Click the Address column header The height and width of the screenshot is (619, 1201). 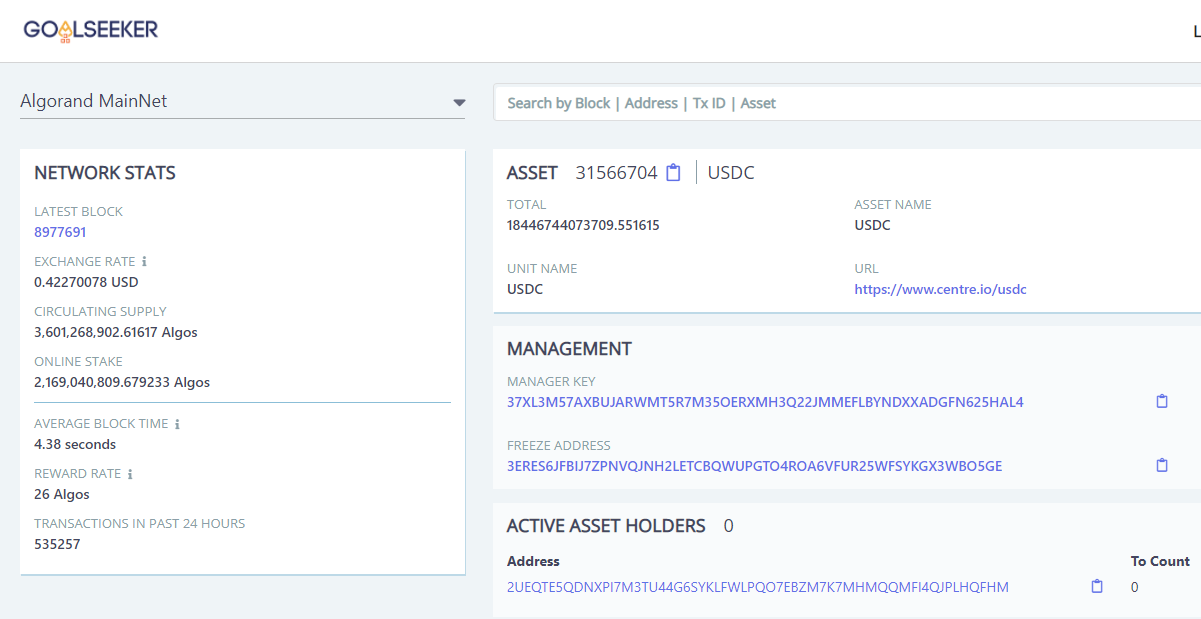[533, 561]
